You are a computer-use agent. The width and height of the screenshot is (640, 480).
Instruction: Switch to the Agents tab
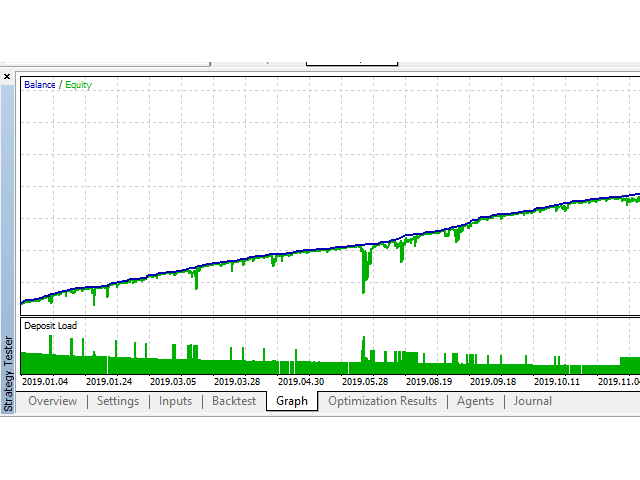[x=475, y=401]
